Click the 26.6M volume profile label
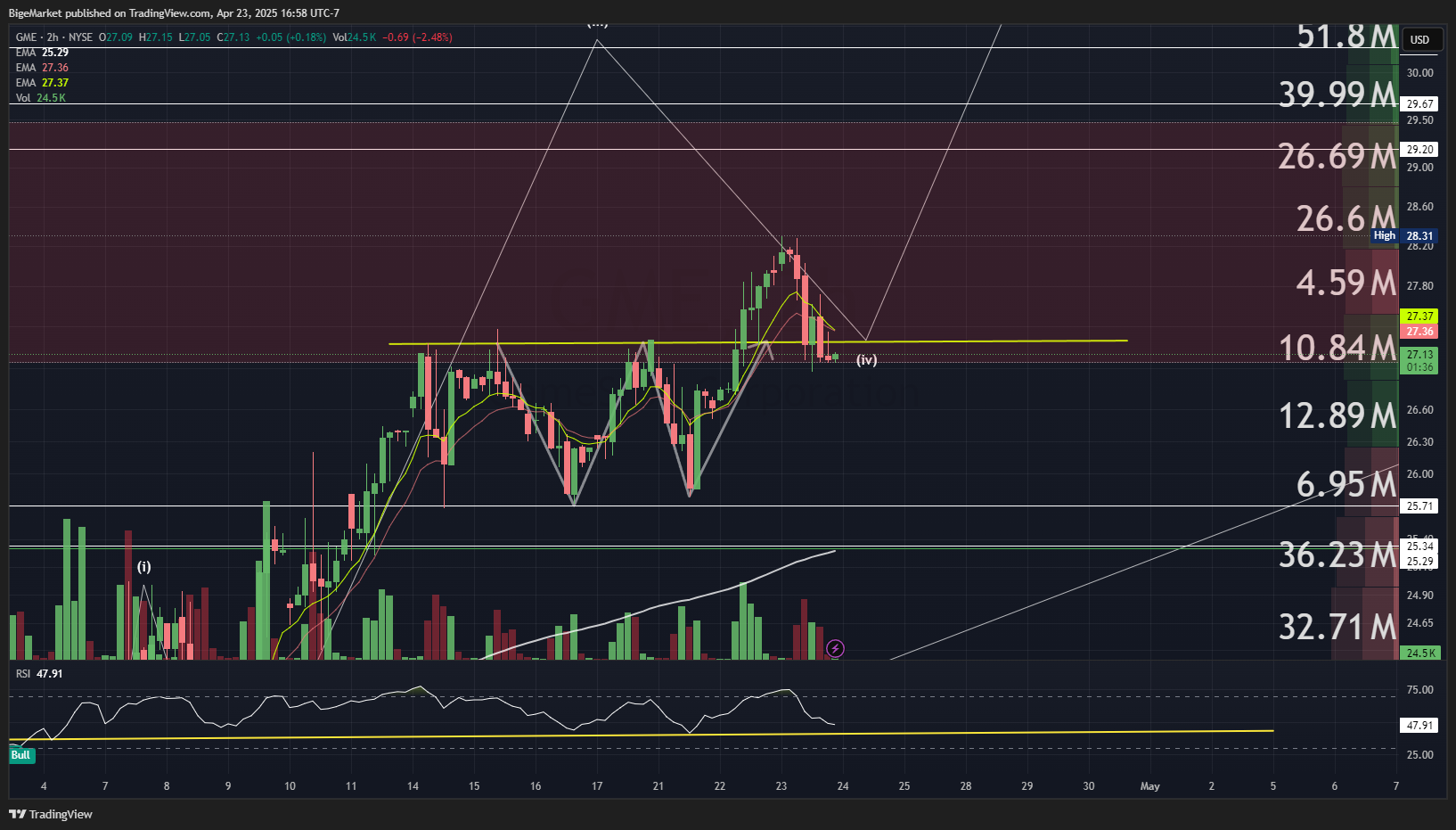This screenshot has width=1456, height=830. click(1346, 218)
